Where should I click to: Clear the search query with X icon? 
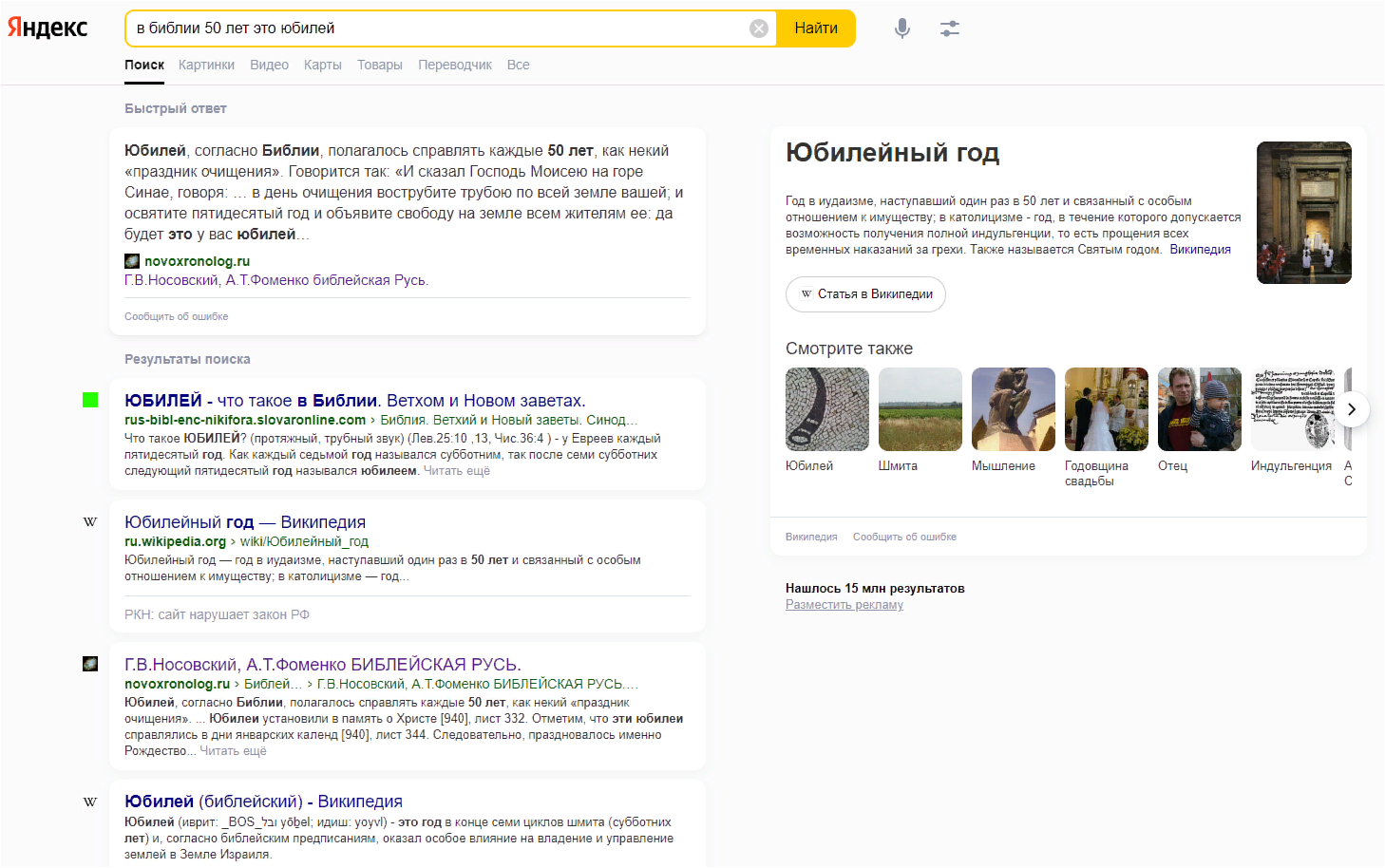click(x=758, y=28)
